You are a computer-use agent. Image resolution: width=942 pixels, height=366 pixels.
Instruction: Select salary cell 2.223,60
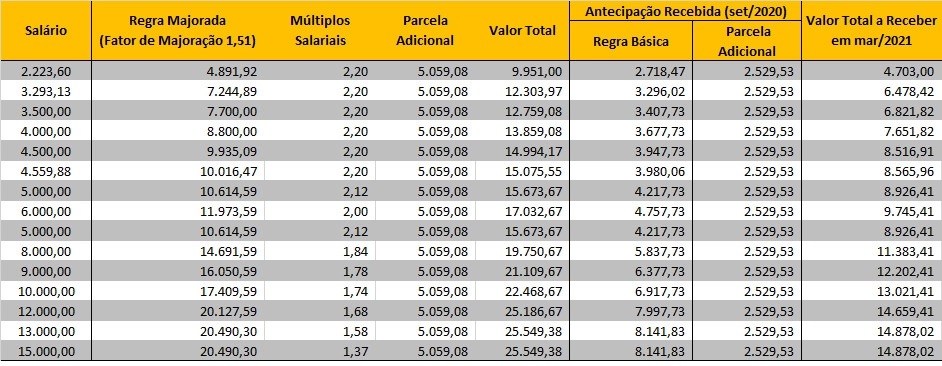pyautogui.click(x=46, y=72)
